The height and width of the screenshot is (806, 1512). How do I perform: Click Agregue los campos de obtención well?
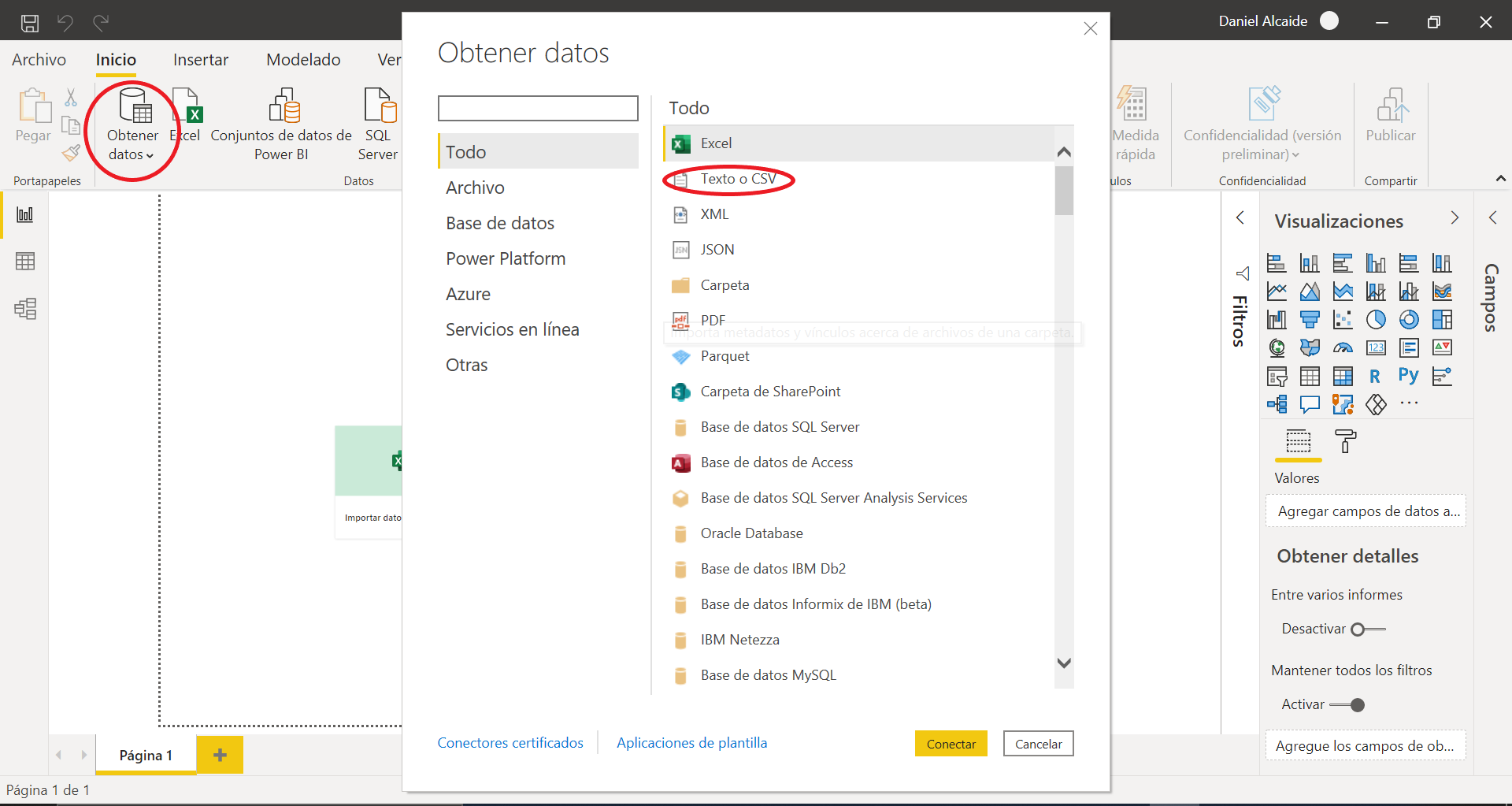[1366, 745]
